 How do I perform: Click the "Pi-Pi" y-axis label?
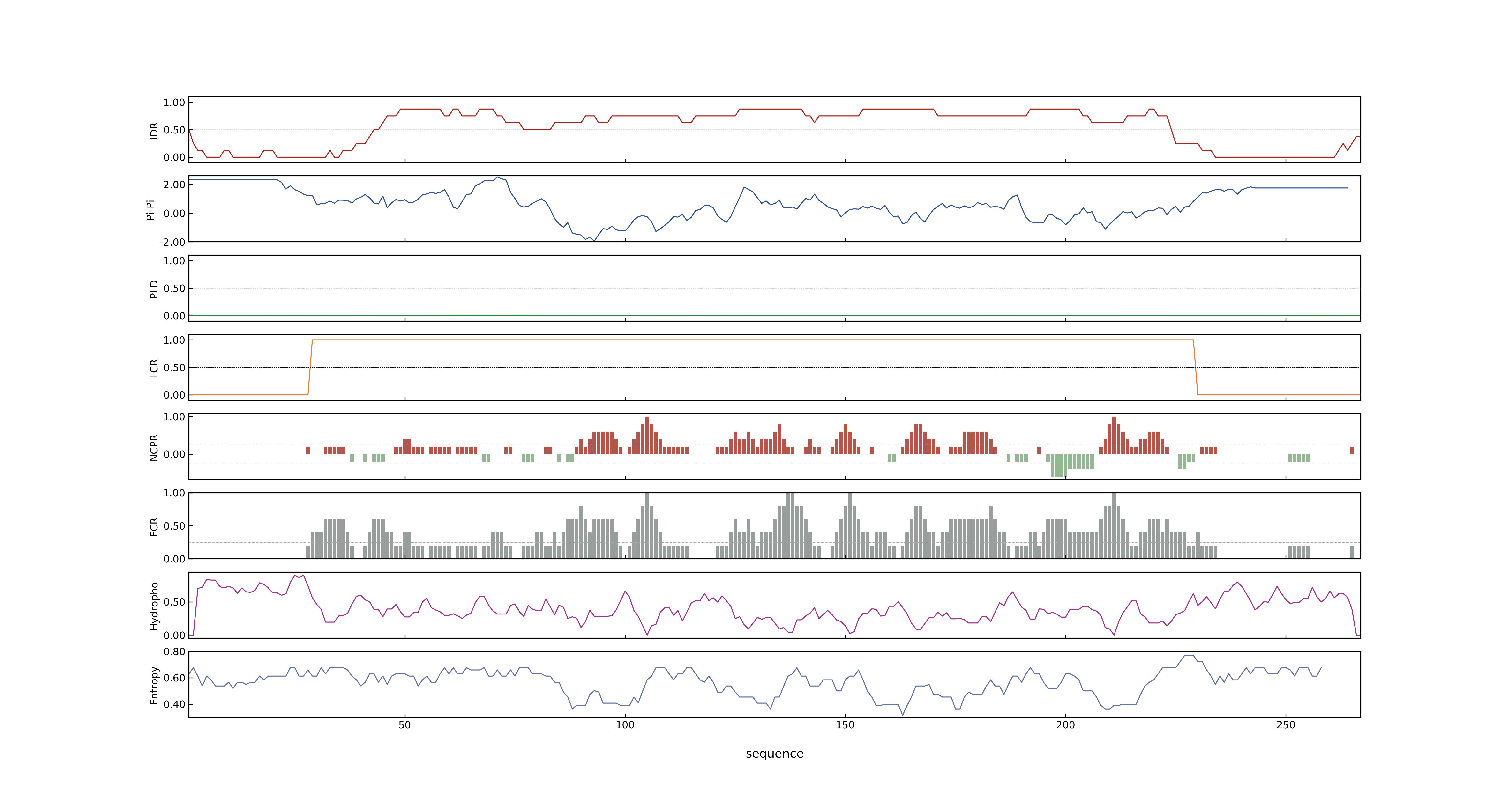[150, 209]
